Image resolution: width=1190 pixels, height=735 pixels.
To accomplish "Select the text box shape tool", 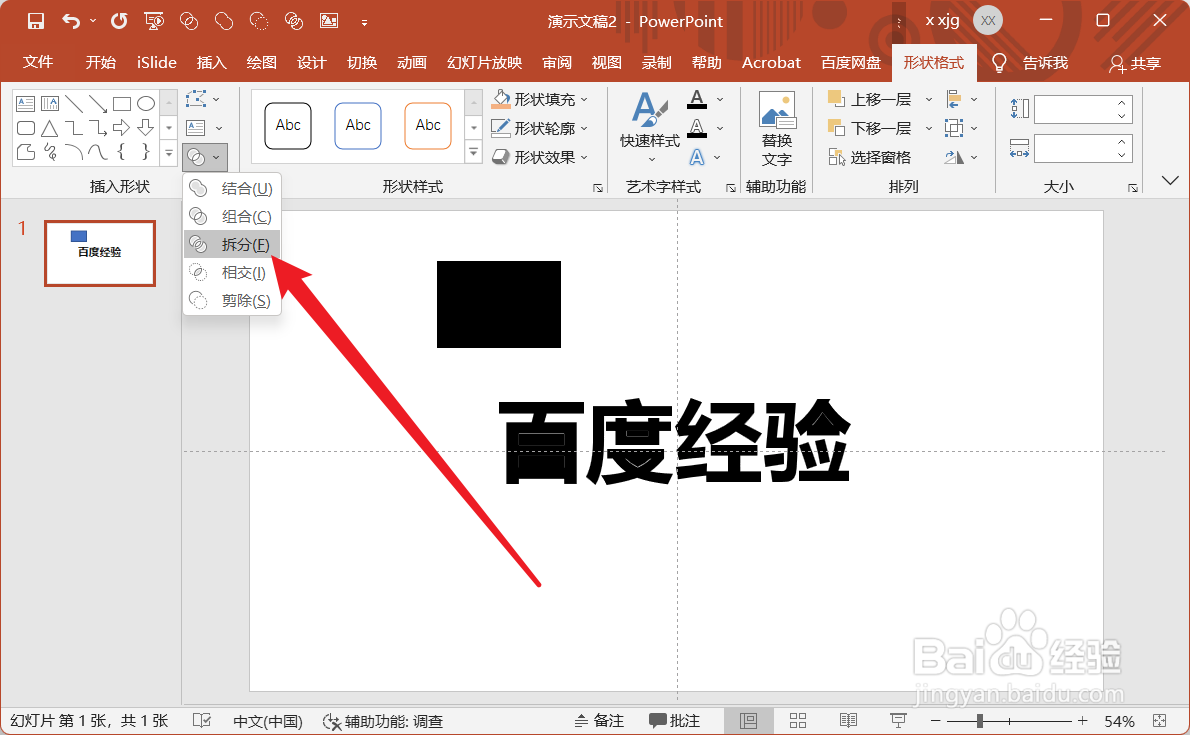I will [26, 103].
